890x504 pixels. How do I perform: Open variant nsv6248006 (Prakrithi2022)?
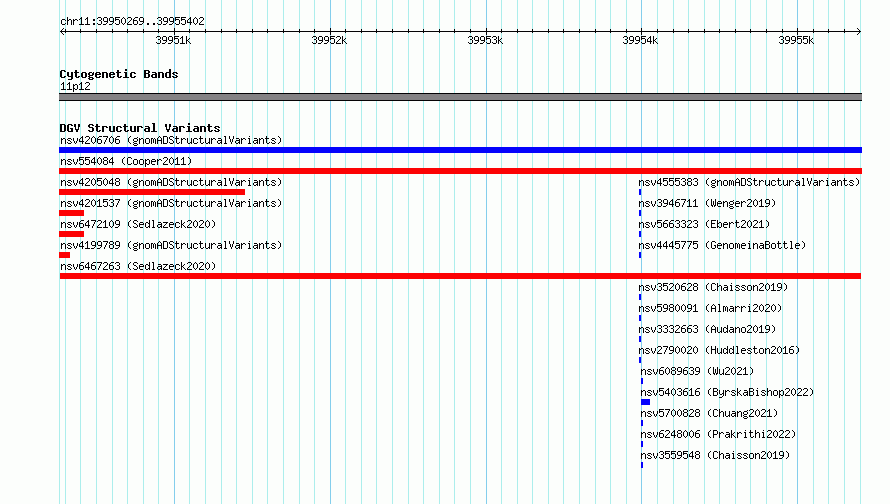tap(719, 434)
